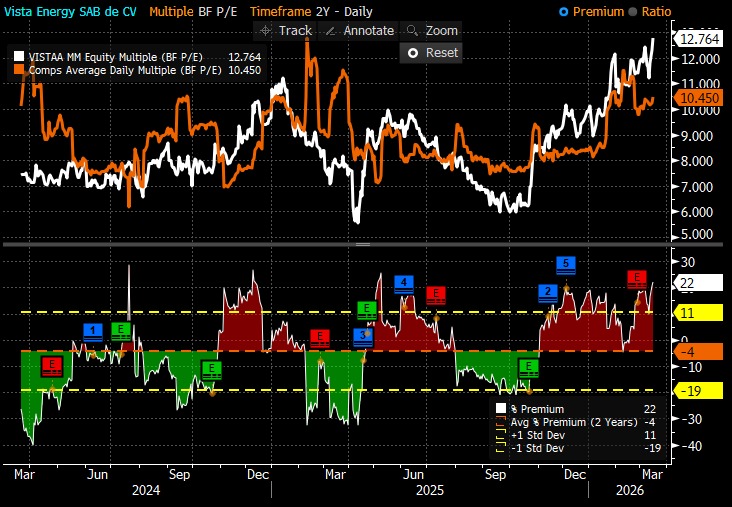
Task: Click the Vista Energy SAB de CV title
Action: 70,11
